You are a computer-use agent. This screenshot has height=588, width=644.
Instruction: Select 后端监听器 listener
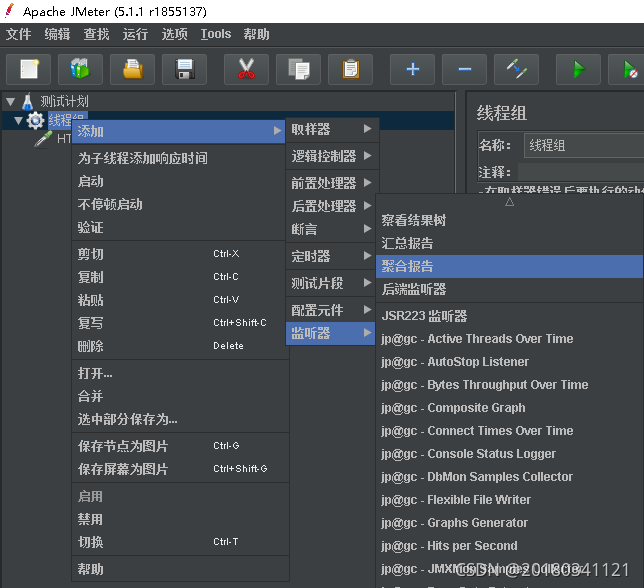click(x=509, y=289)
